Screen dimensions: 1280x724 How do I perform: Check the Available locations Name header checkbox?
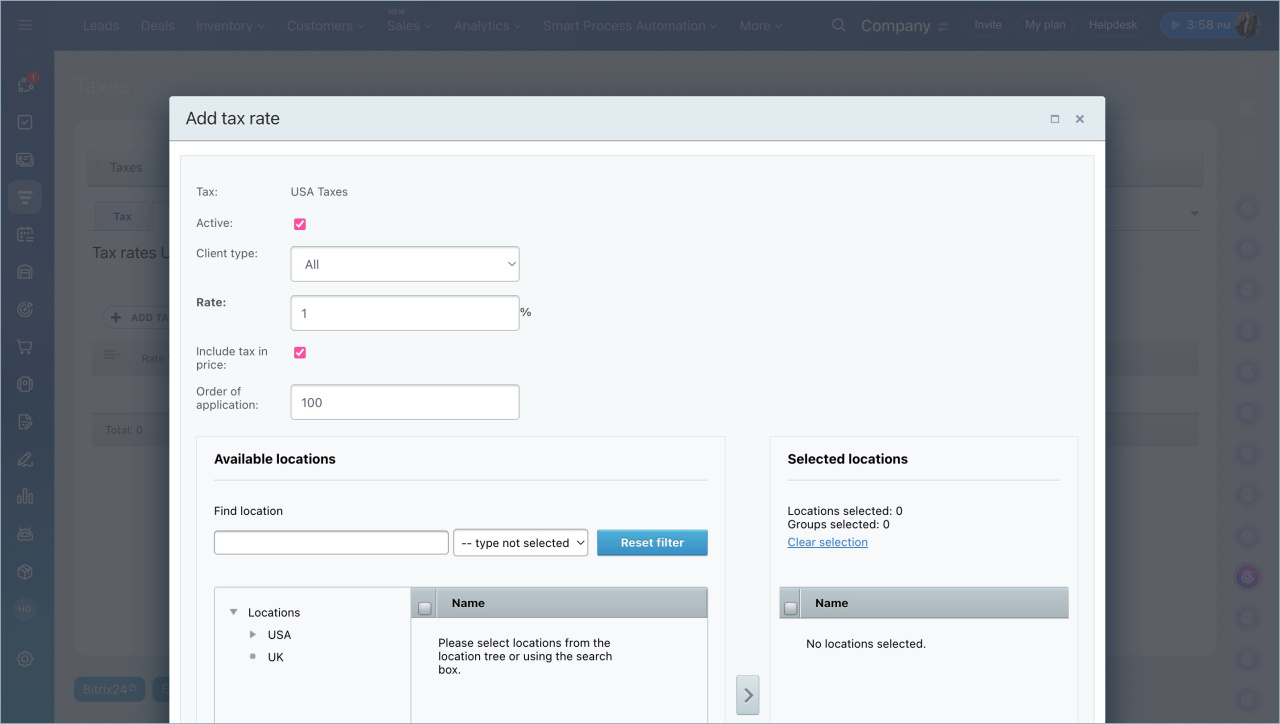point(425,608)
